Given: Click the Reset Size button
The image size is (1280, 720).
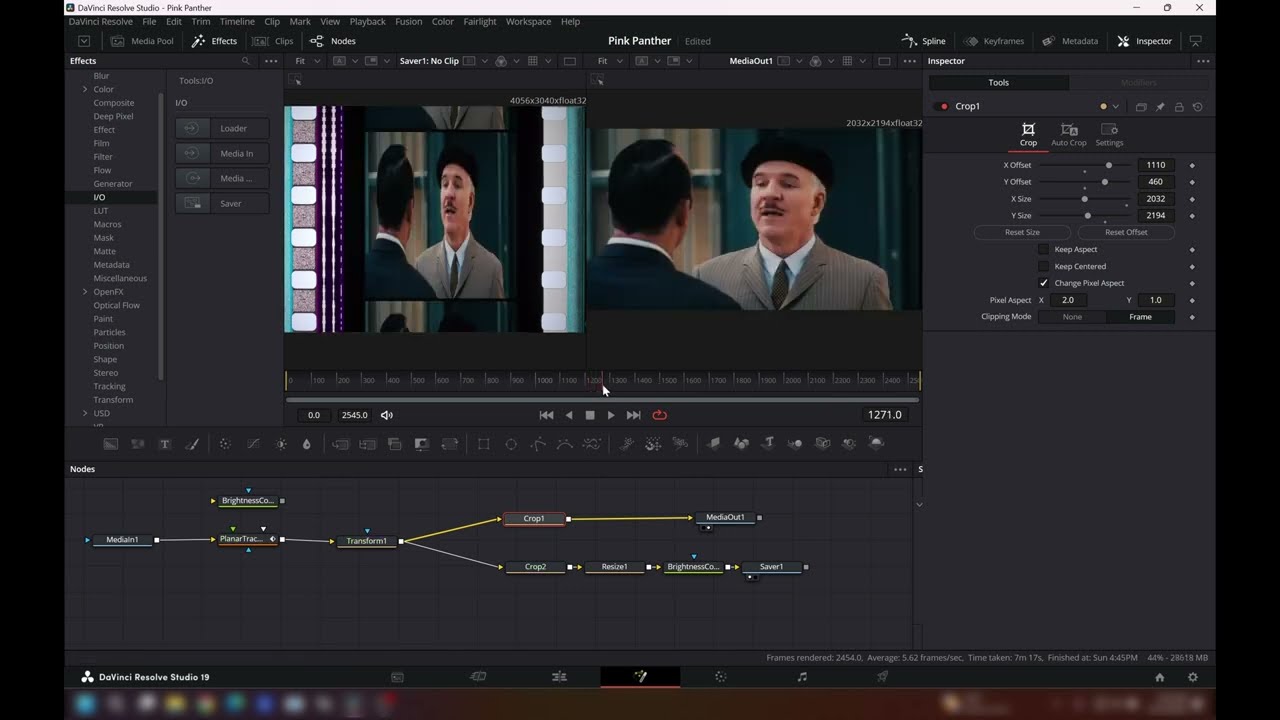Looking at the screenshot, I should click(x=1022, y=232).
